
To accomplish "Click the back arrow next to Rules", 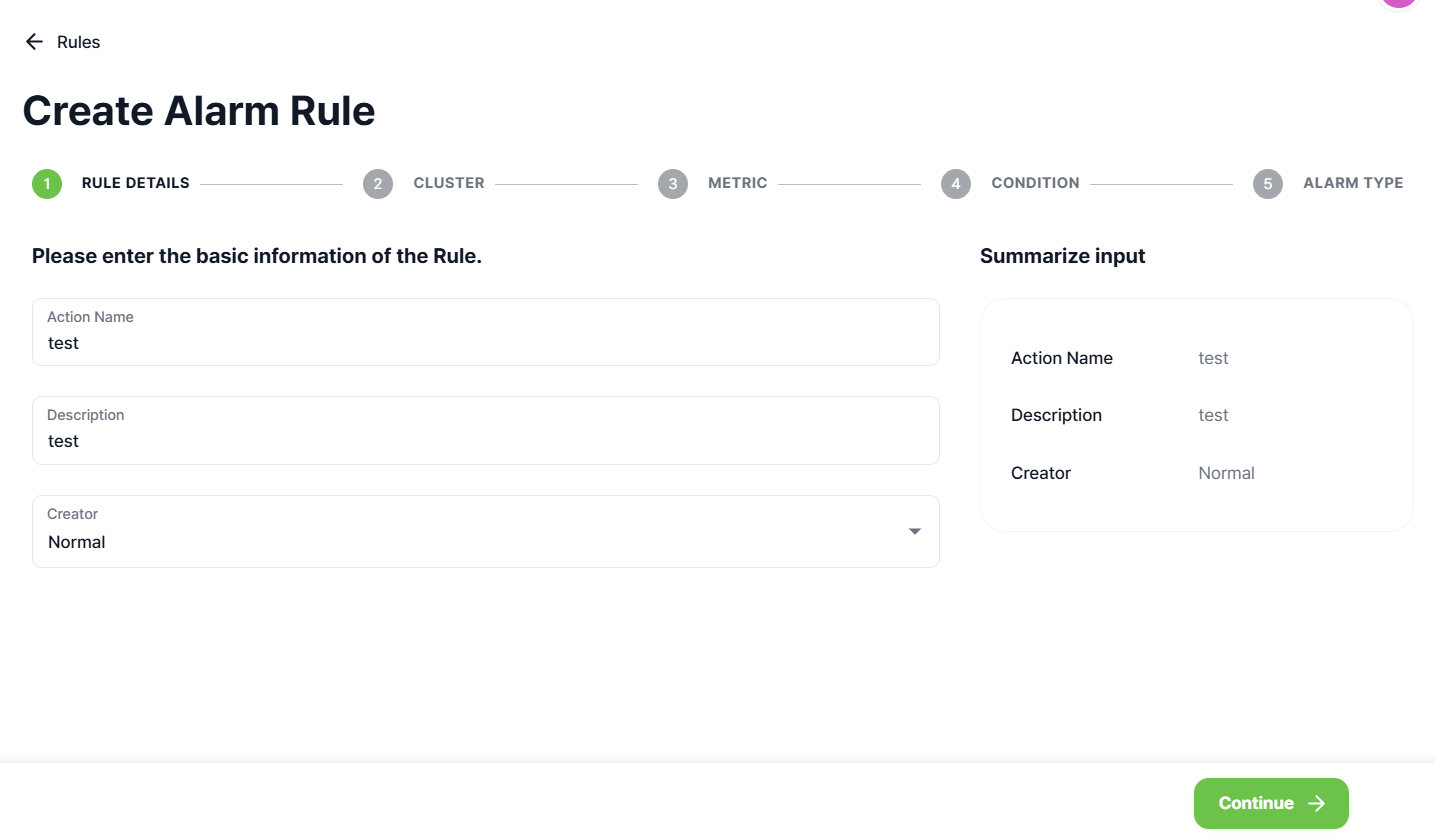I will pyautogui.click(x=34, y=42).
